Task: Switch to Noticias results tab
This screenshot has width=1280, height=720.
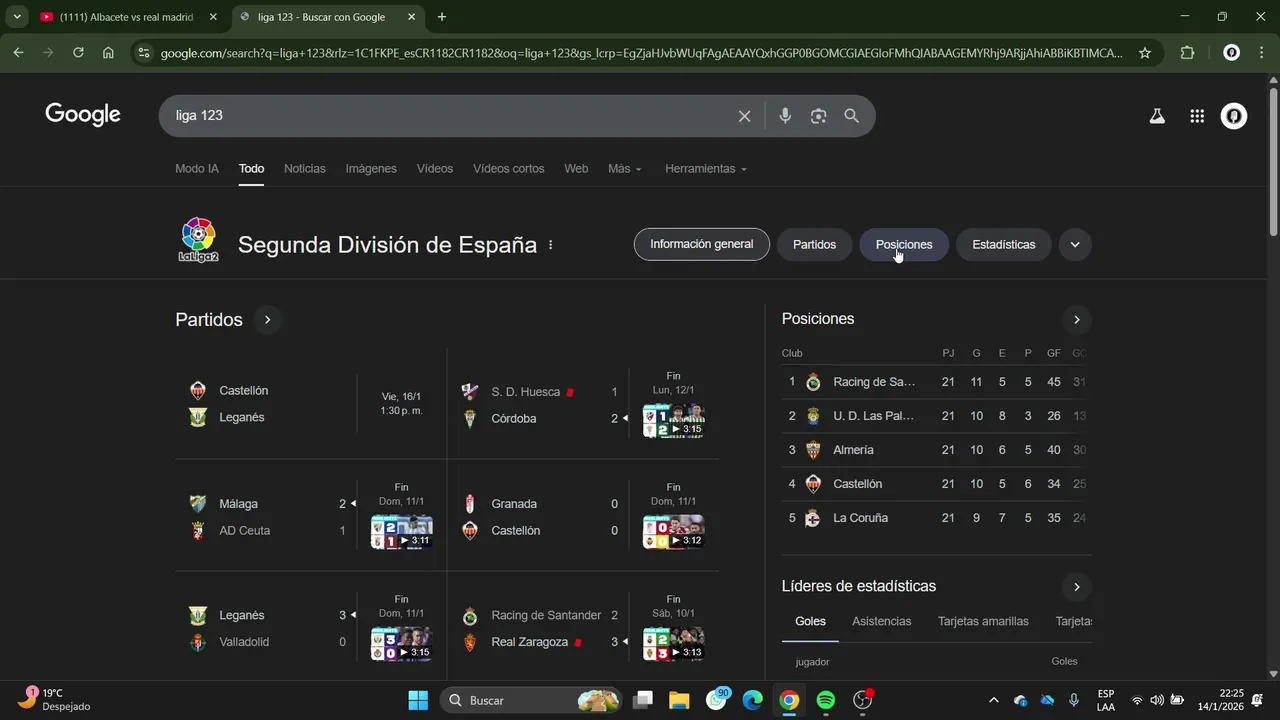Action: (x=305, y=169)
